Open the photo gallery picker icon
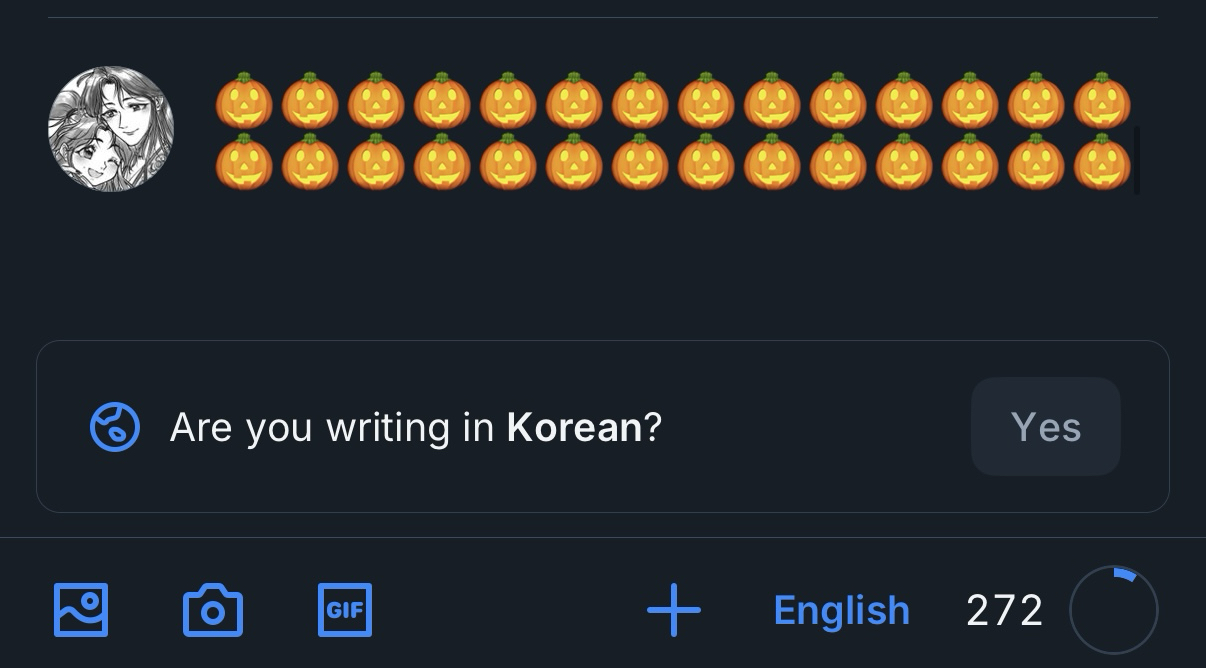This screenshot has width=1206, height=668. [x=81, y=610]
